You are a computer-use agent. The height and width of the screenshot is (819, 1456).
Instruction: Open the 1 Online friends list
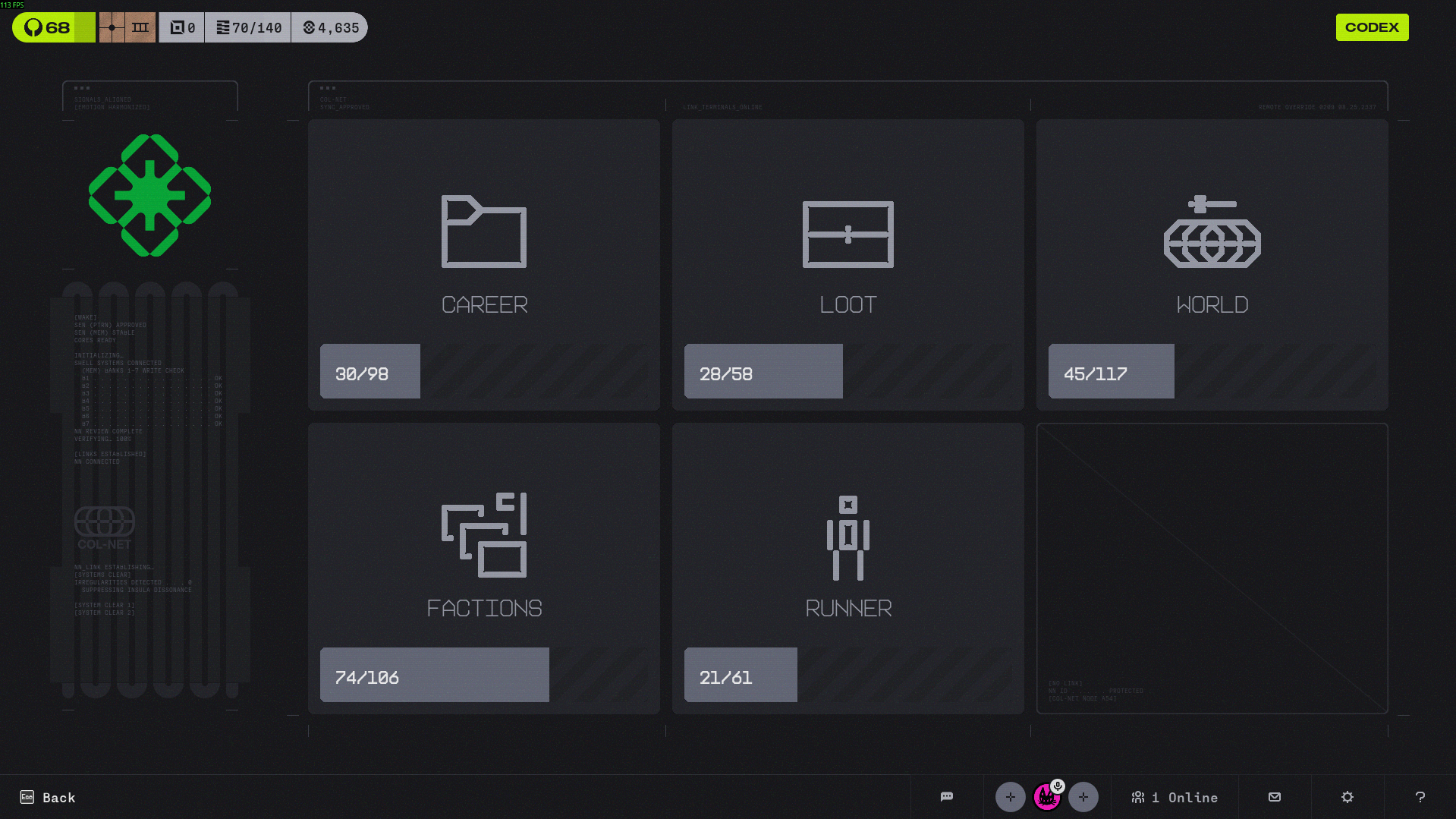tap(1175, 797)
